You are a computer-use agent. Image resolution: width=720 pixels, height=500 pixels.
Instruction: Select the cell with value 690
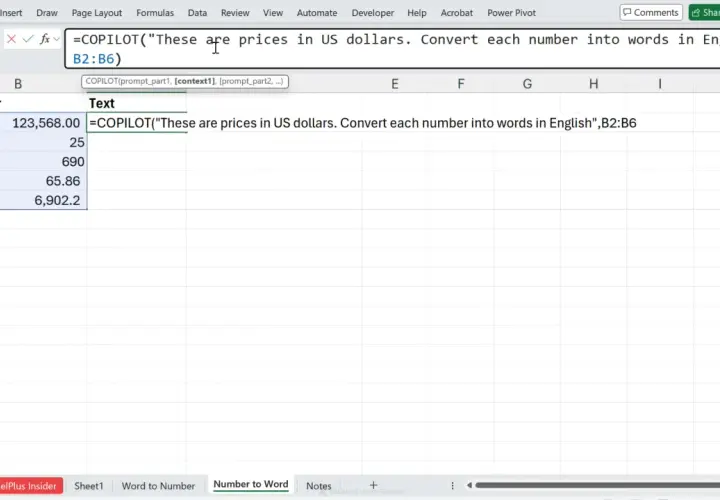tap(43, 162)
